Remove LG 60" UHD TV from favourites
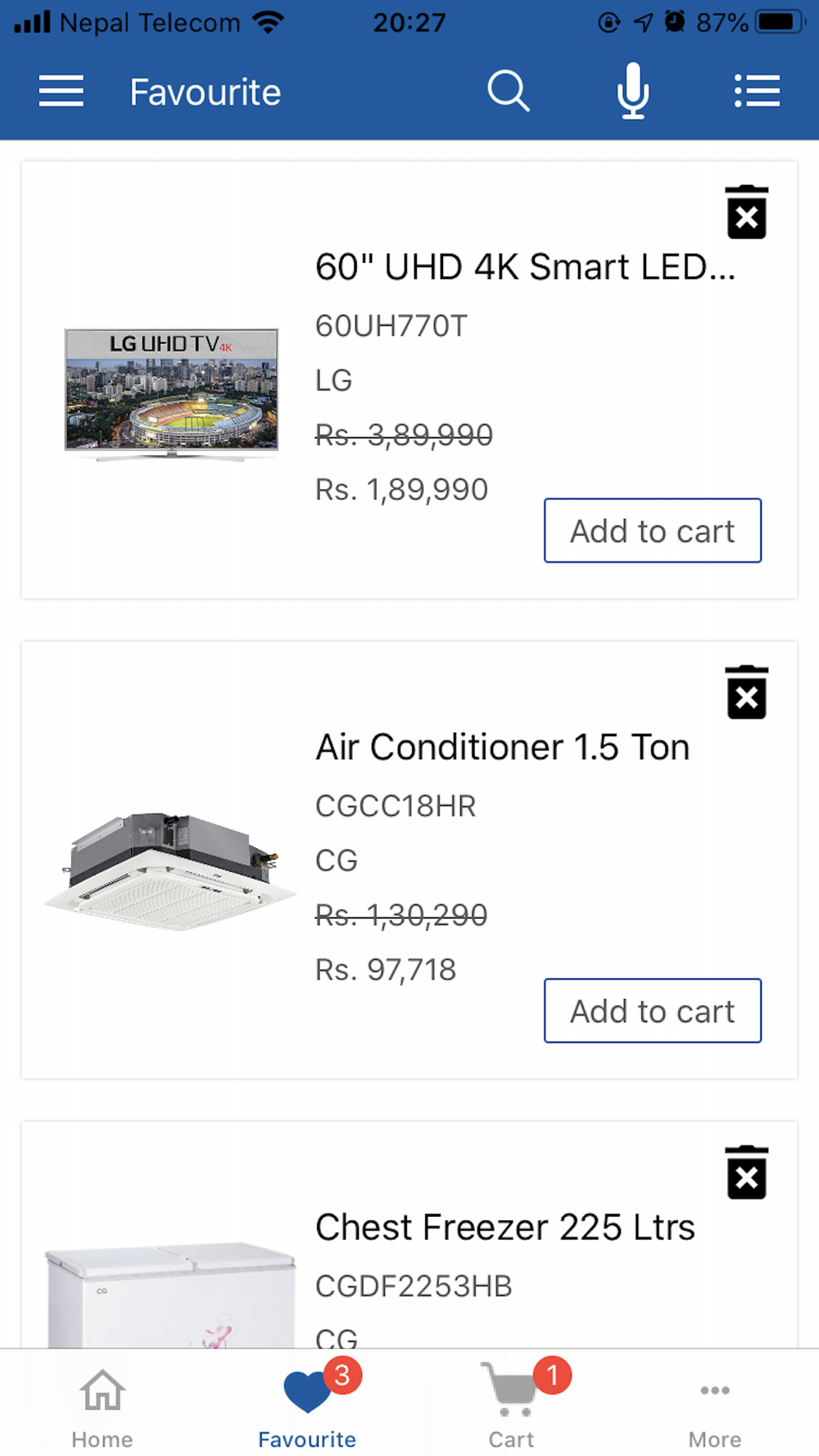The image size is (819, 1456). (x=746, y=213)
